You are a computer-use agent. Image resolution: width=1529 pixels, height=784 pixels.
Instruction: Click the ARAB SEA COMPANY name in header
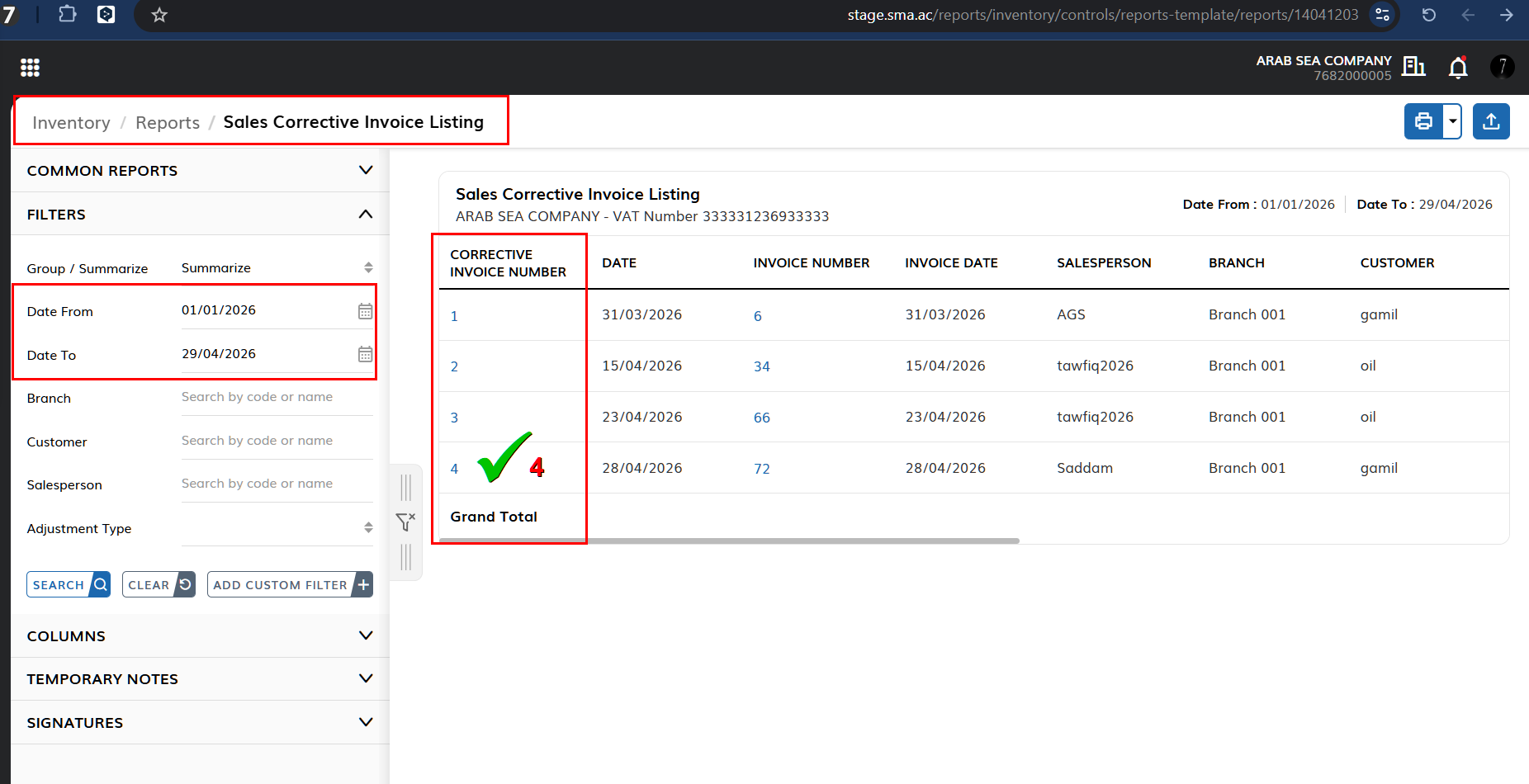[x=1323, y=61]
